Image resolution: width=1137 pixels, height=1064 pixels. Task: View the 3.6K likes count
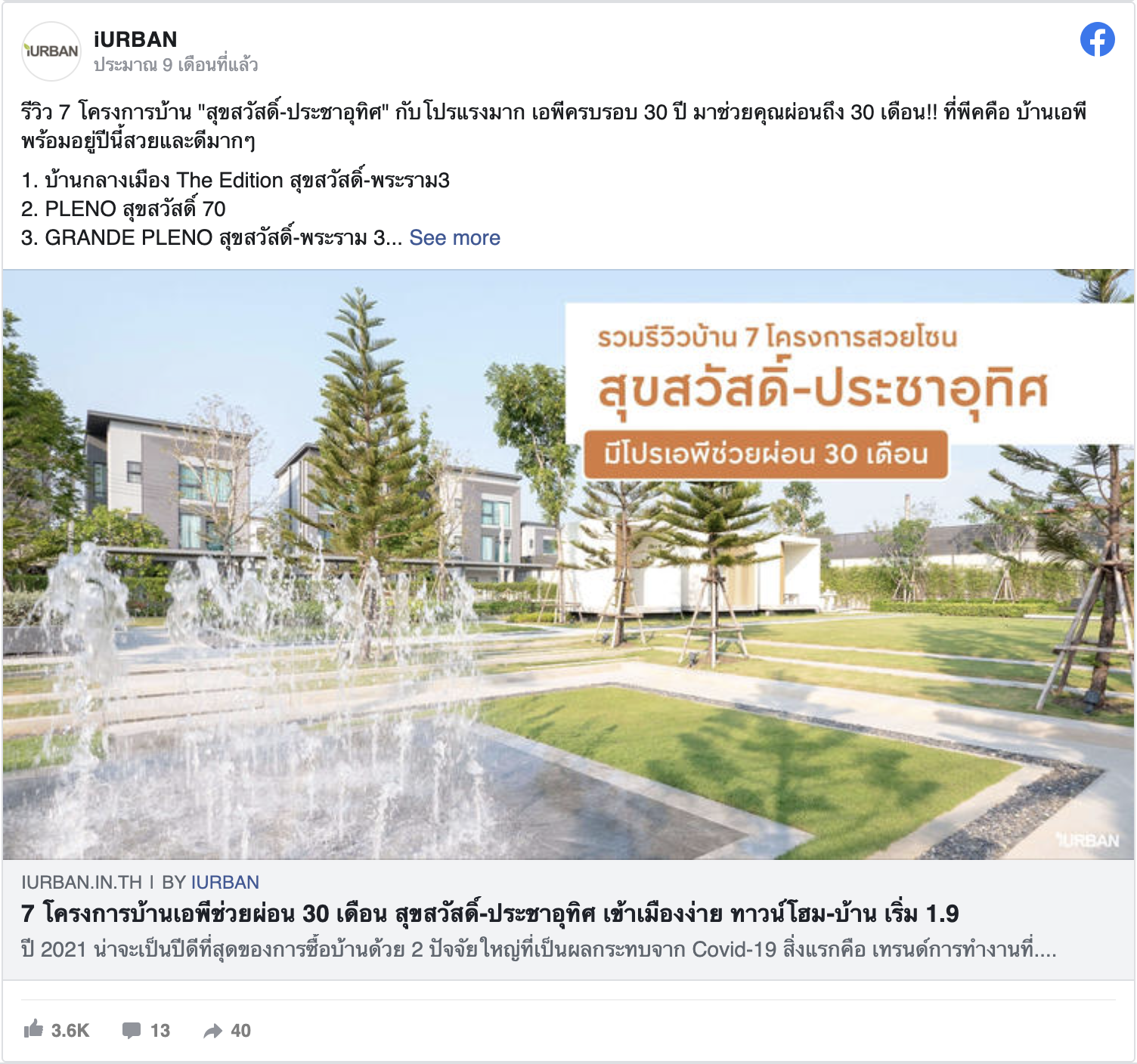coord(70,1031)
